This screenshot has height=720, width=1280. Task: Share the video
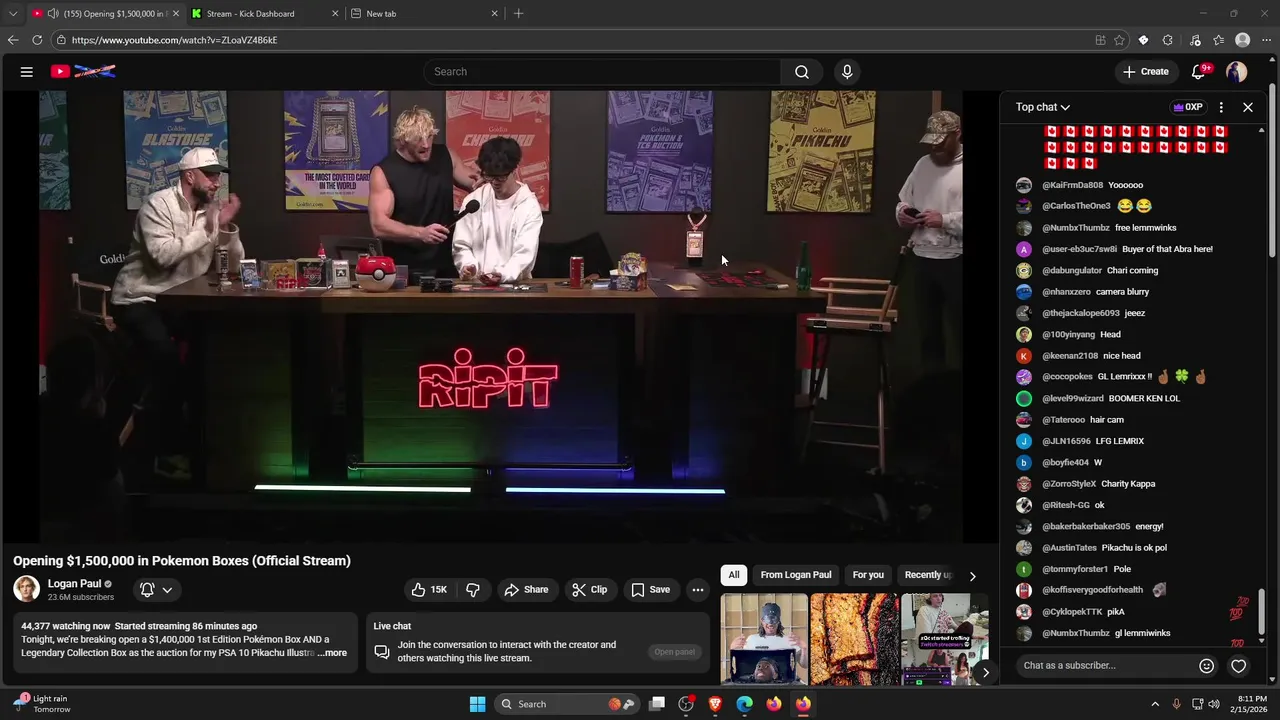(526, 590)
